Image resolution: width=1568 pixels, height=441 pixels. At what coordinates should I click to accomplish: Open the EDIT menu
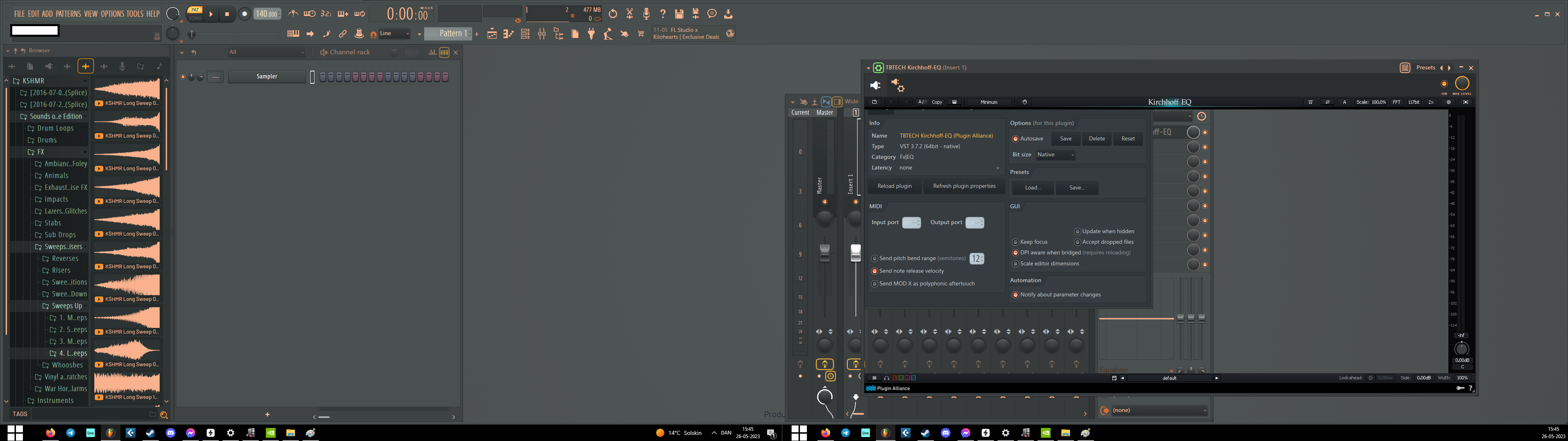[33, 13]
